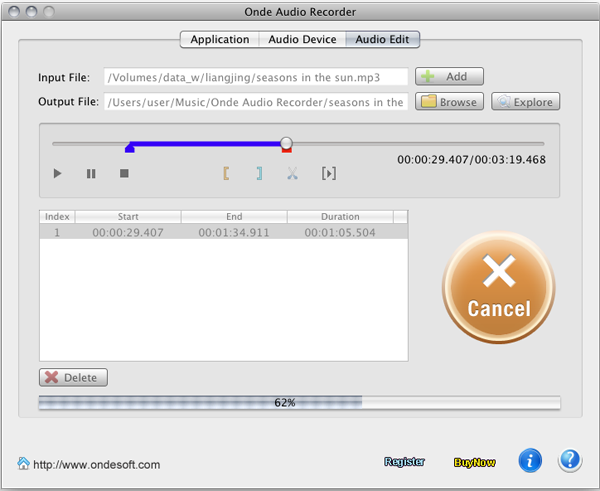Click the play selection bracket icon
Screen dimensions: 600x491
(328, 174)
